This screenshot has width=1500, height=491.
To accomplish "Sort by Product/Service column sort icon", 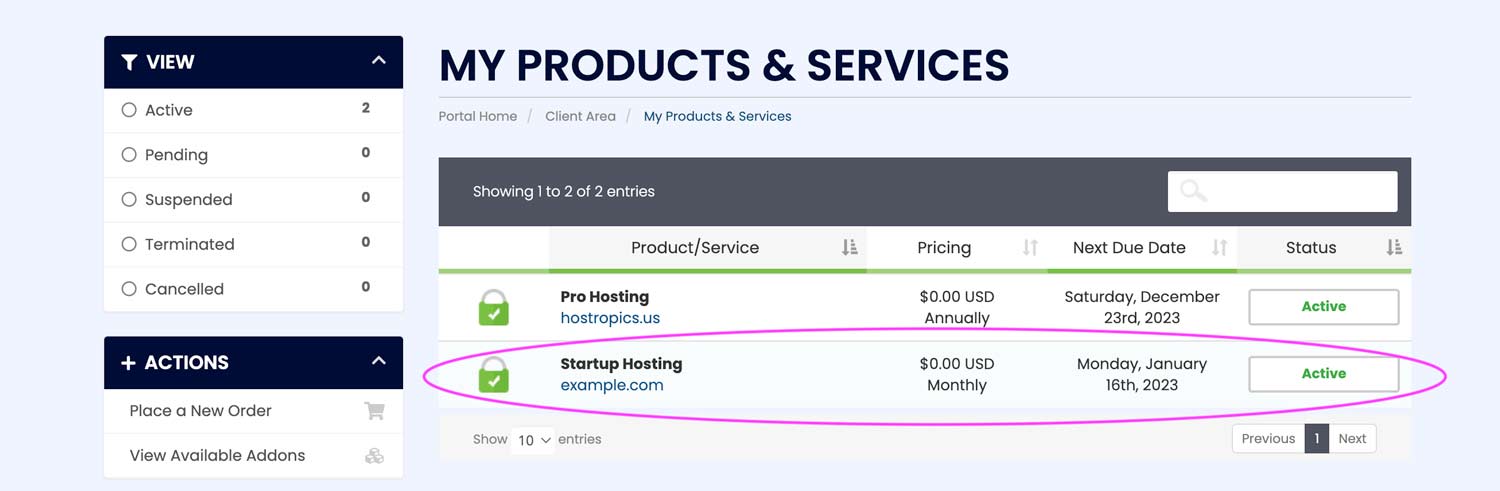I will click(x=849, y=248).
